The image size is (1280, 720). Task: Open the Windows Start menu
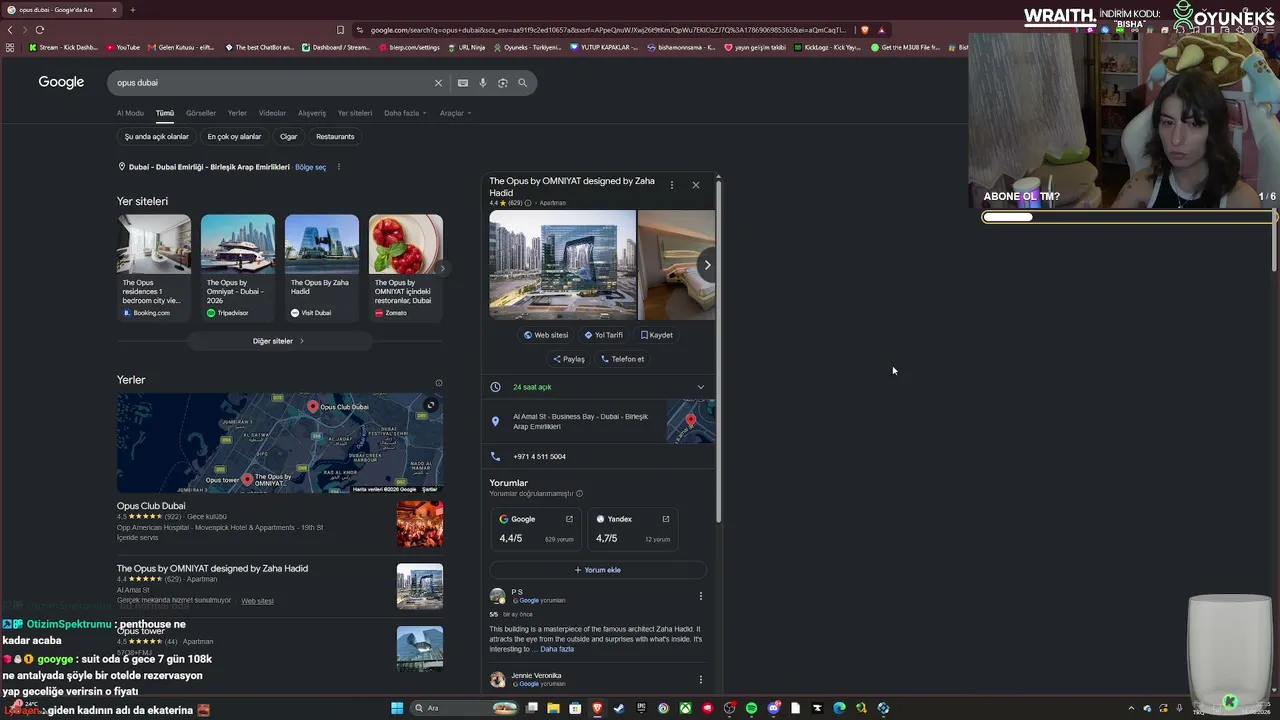[x=397, y=708]
